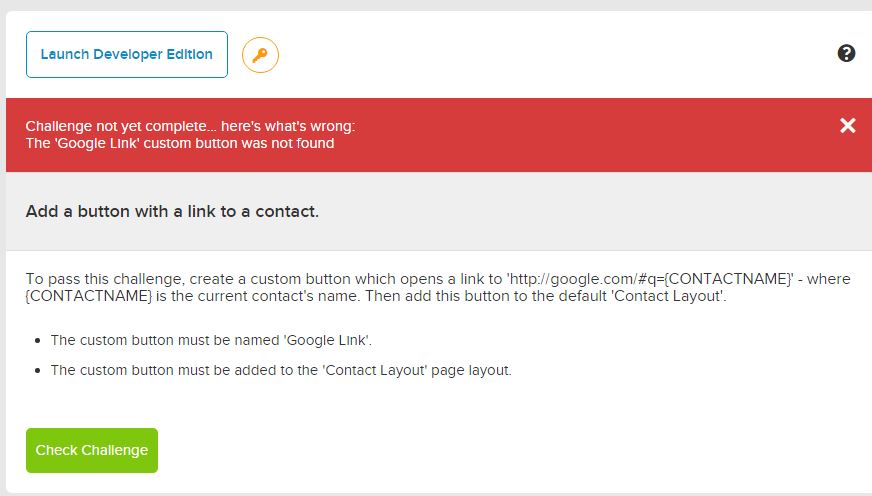The width and height of the screenshot is (872, 496).
Task: Click the 'added to the Contact Layout' bullet text
Action: (x=280, y=370)
